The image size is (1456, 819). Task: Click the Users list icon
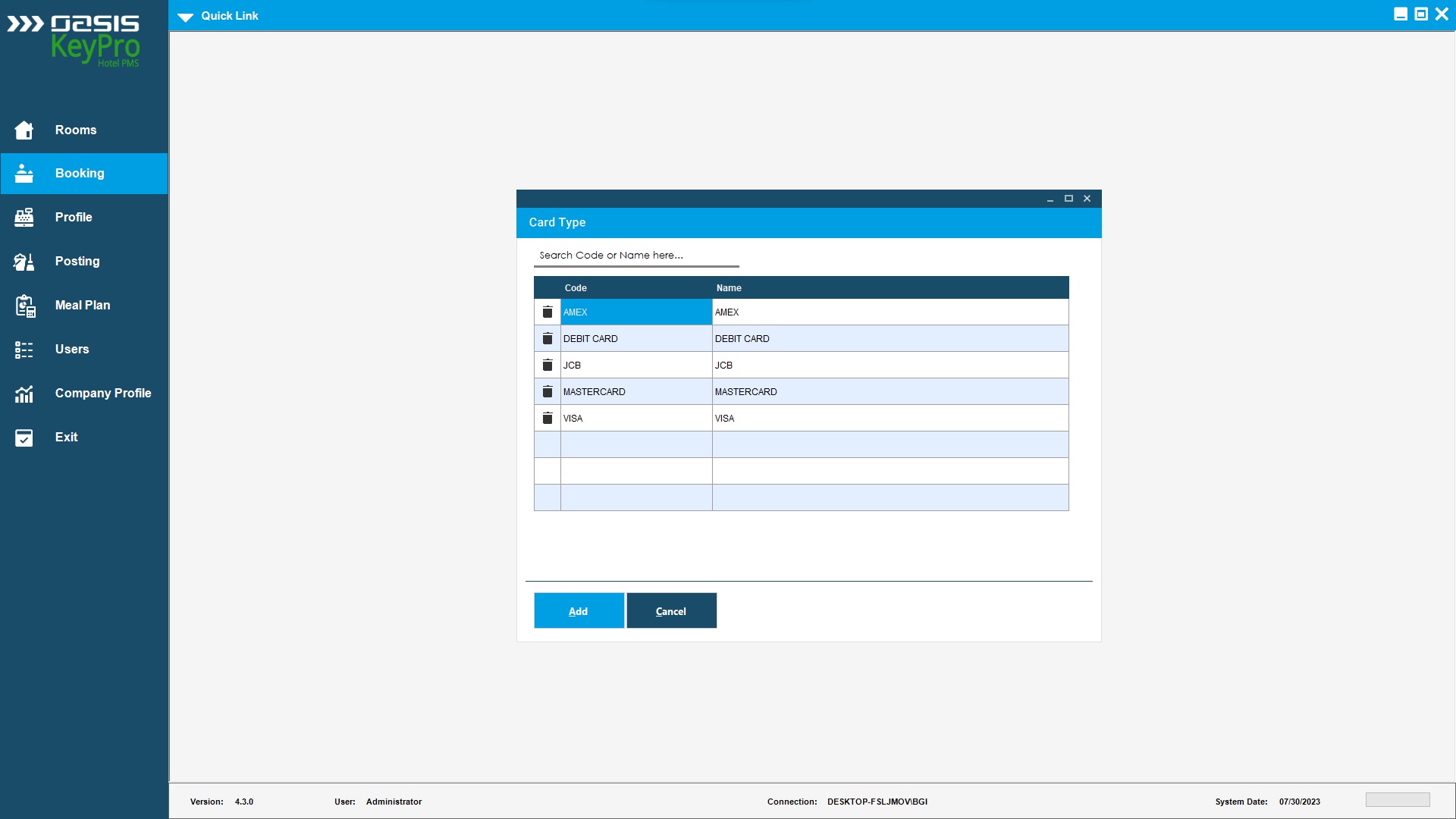coord(24,350)
